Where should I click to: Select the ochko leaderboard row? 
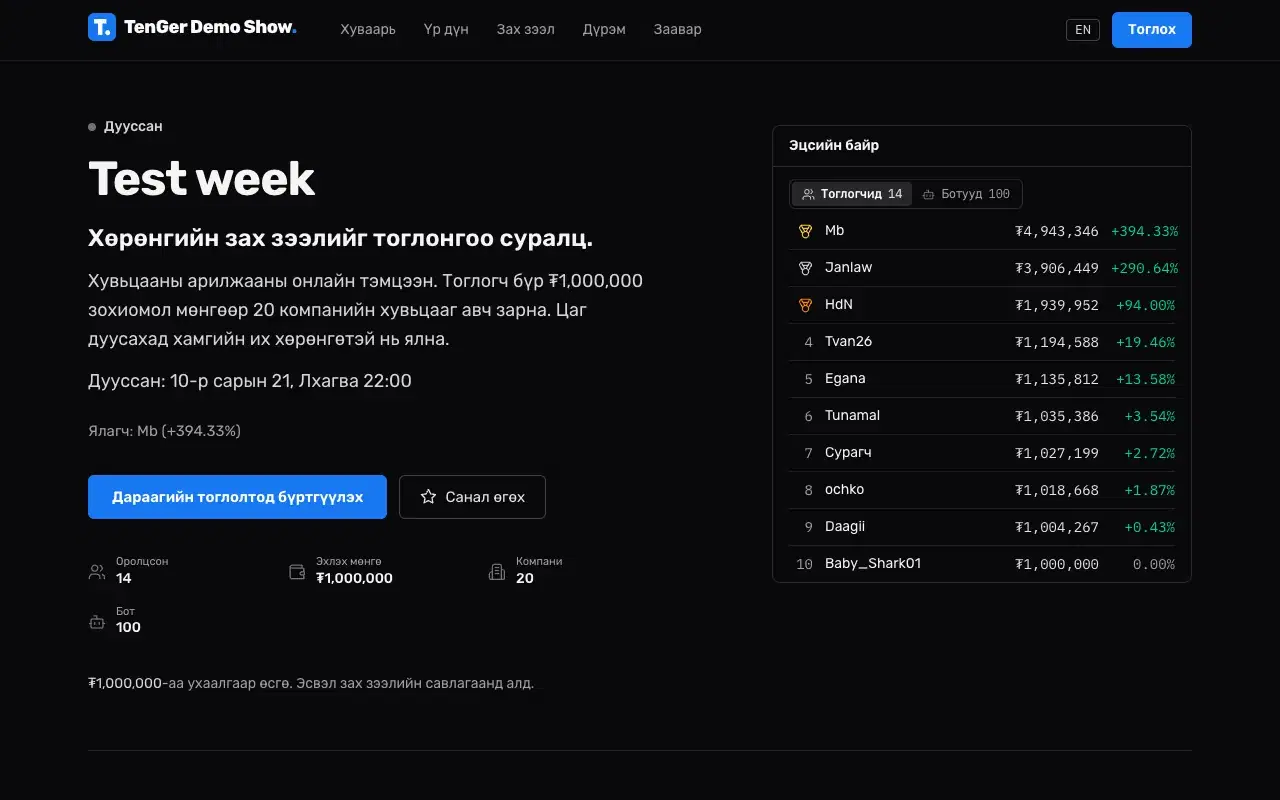point(982,490)
